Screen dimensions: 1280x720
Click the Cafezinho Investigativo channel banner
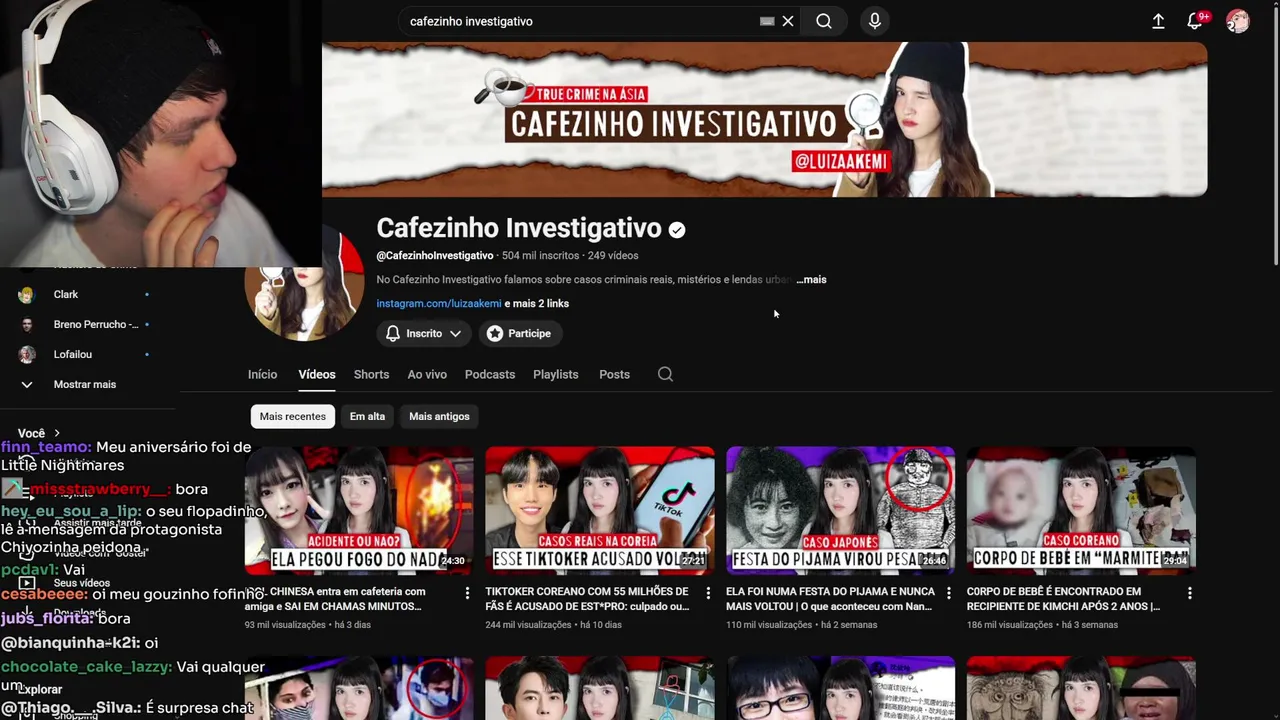coord(765,120)
